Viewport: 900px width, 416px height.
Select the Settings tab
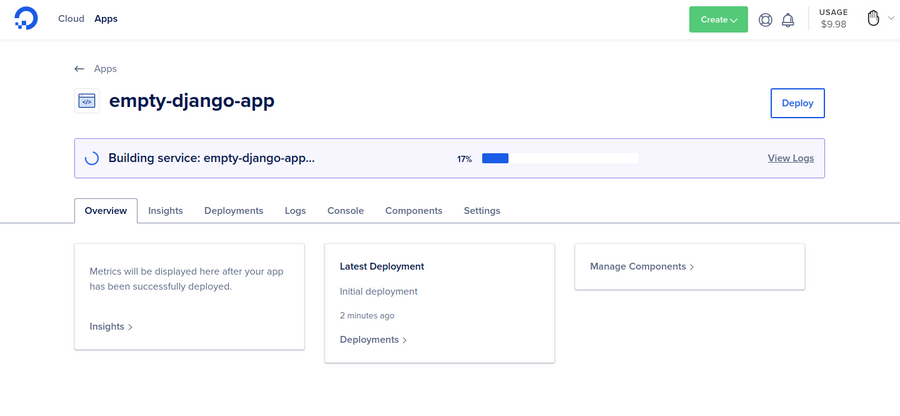pos(482,211)
